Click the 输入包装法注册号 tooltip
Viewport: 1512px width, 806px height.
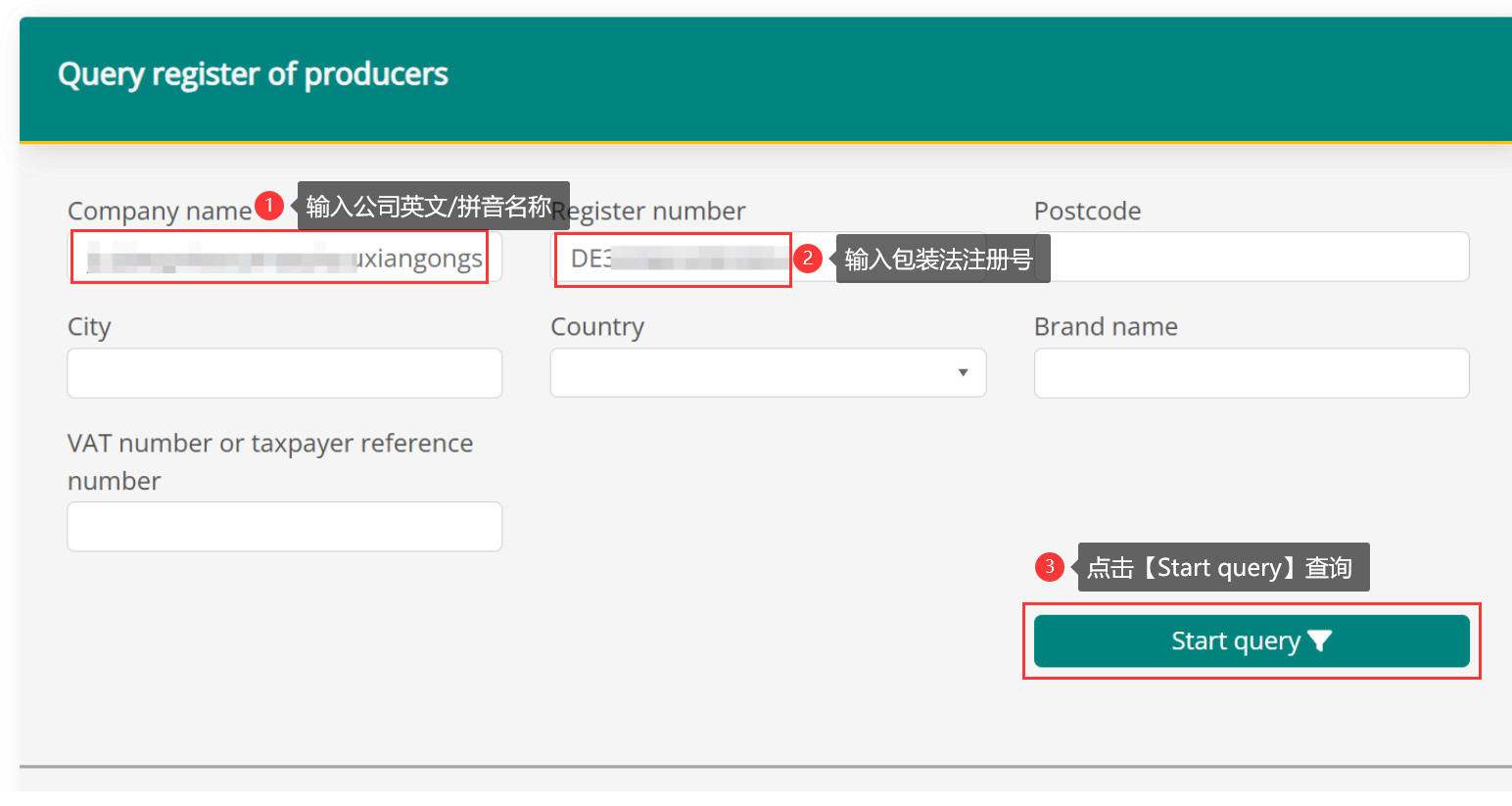click(938, 260)
